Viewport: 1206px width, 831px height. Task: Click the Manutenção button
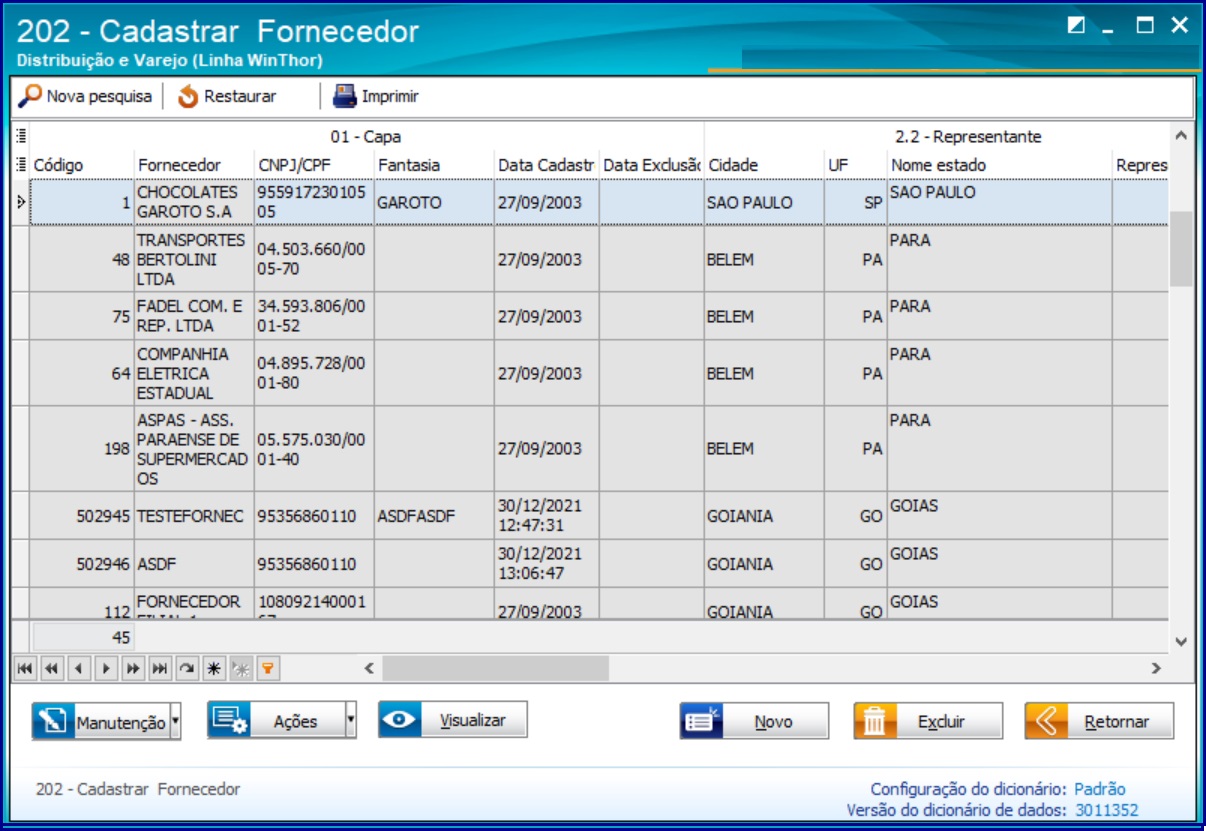(101, 720)
